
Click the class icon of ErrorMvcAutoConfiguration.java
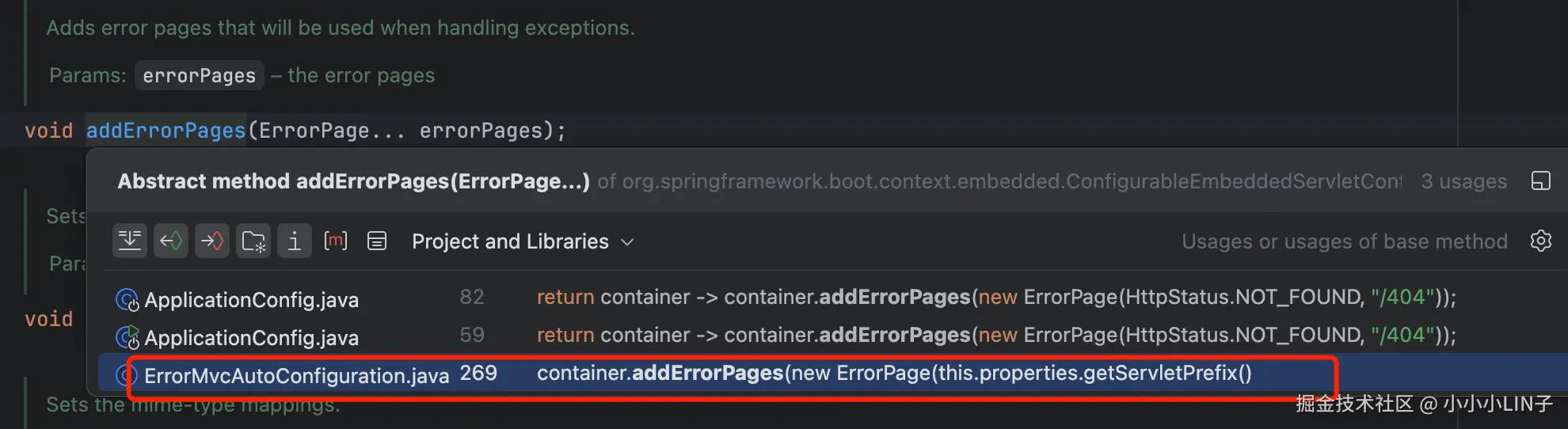pyautogui.click(x=127, y=375)
